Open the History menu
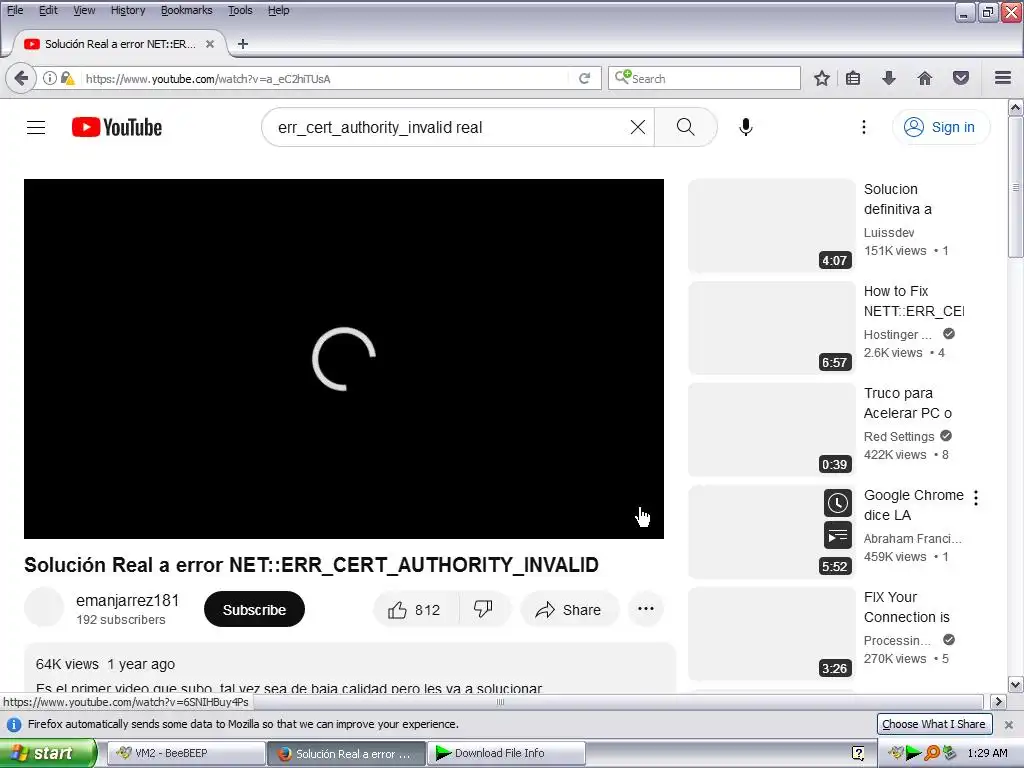1024x768 pixels. pyautogui.click(x=128, y=10)
